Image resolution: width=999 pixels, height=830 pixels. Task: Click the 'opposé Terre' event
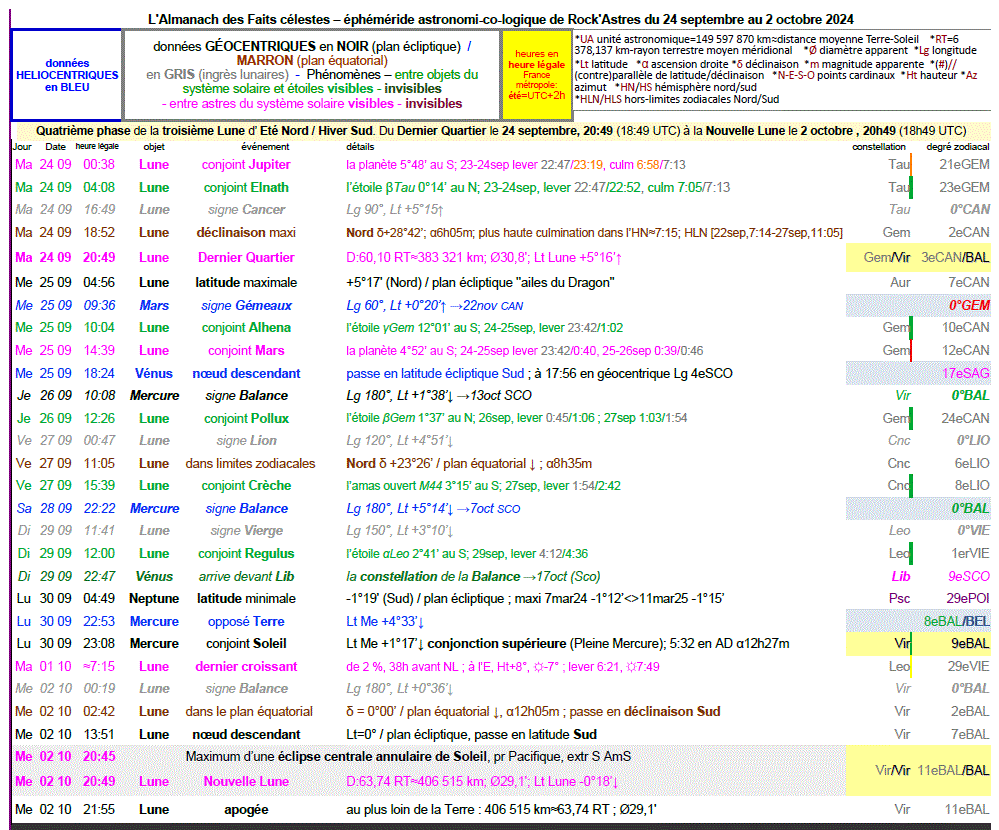click(246, 621)
